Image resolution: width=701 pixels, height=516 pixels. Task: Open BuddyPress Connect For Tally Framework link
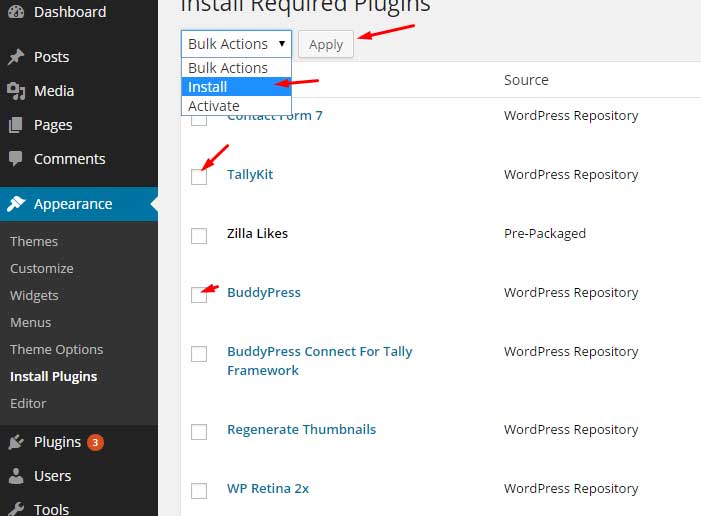coord(320,361)
